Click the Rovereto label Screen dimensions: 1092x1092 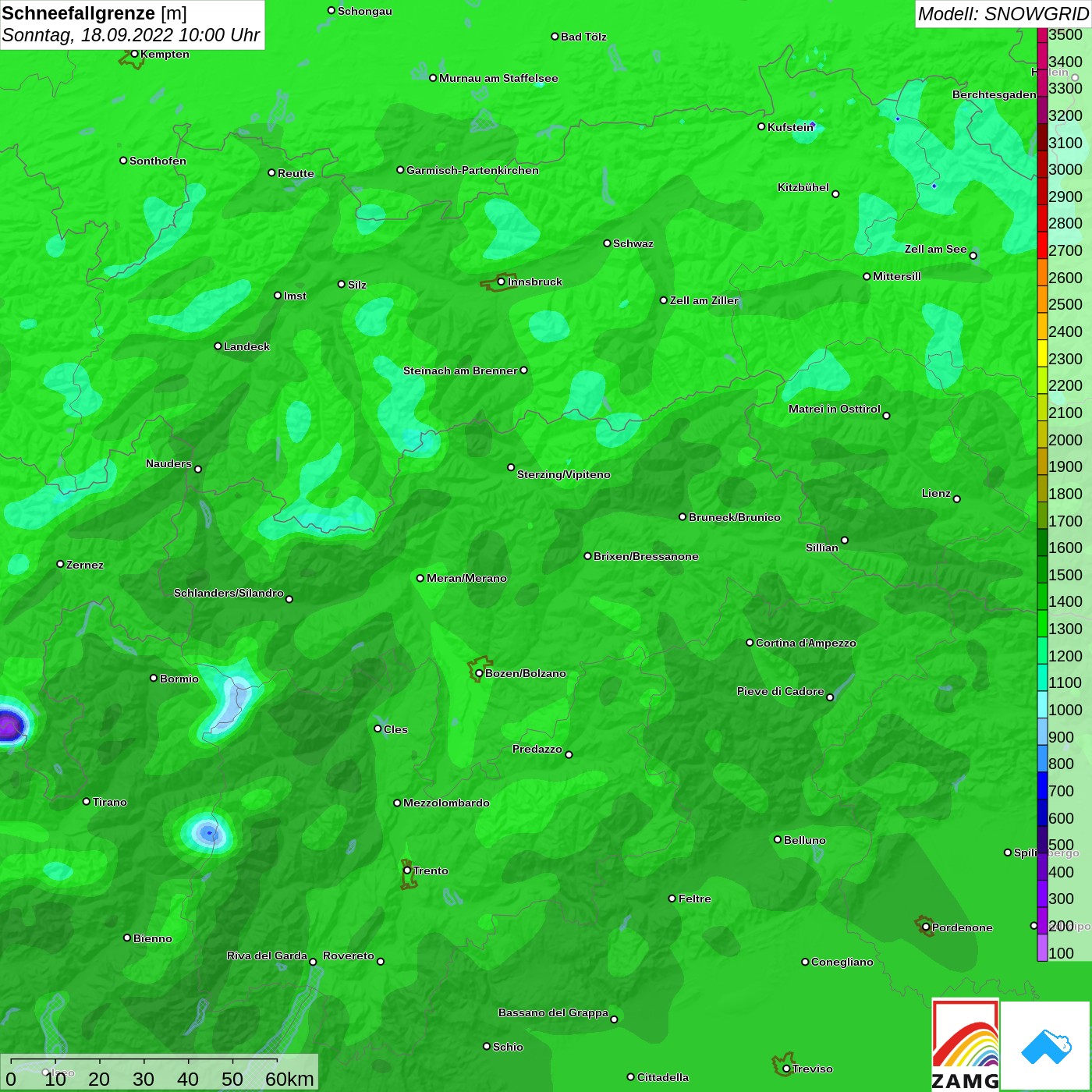click(349, 955)
